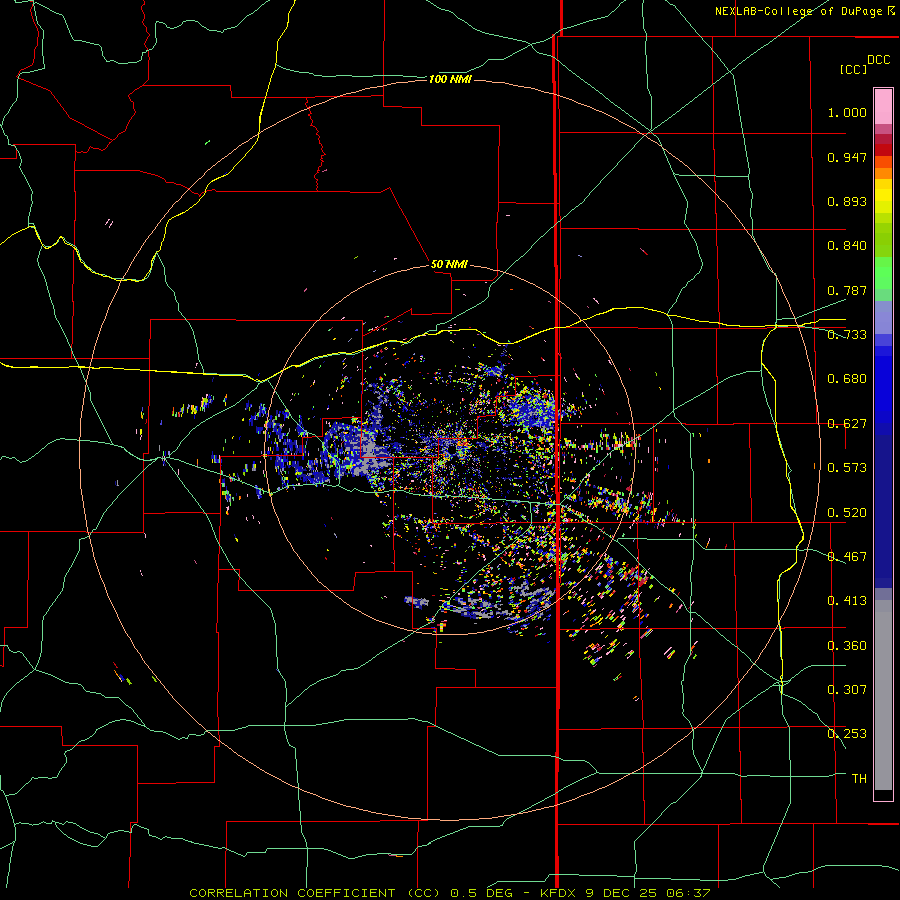This screenshot has width=900, height=900.
Task: Pick the pink swatch beside 1.000
Action: pyautogui.click(x=883, y=107)
